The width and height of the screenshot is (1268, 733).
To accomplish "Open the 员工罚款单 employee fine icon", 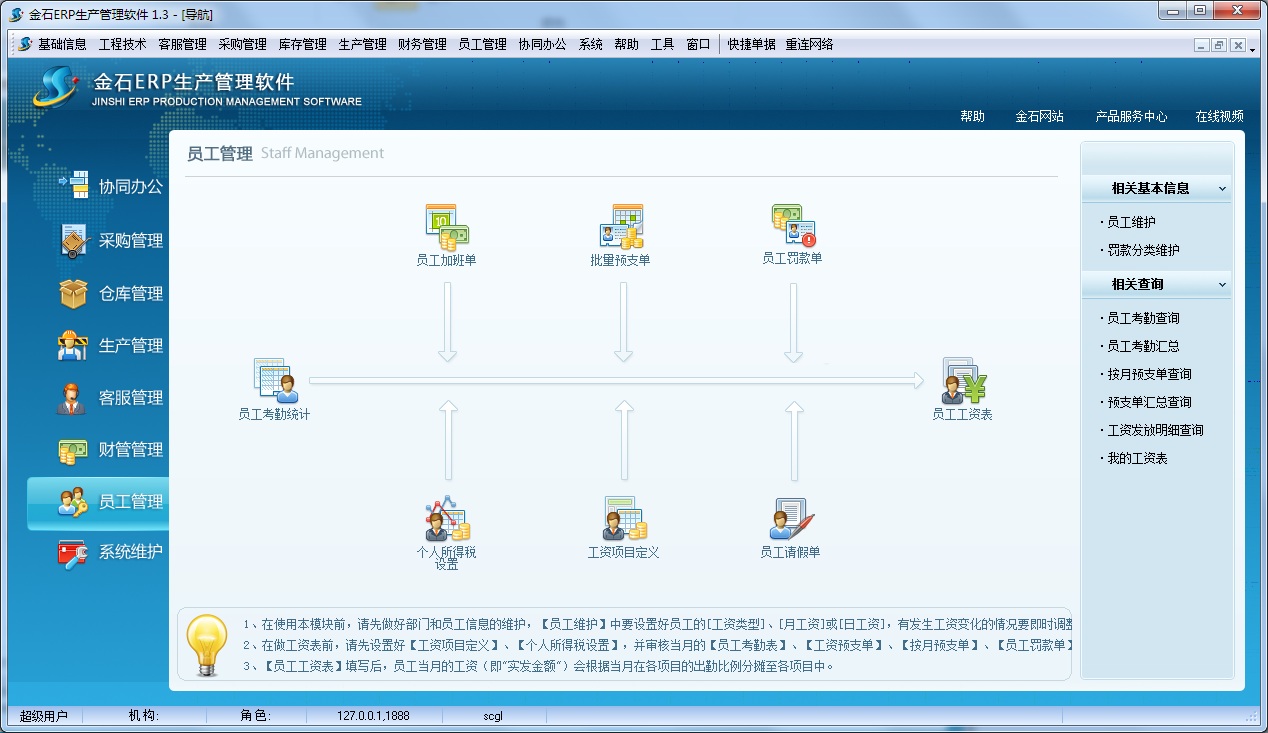I will [x=792, y=226].
